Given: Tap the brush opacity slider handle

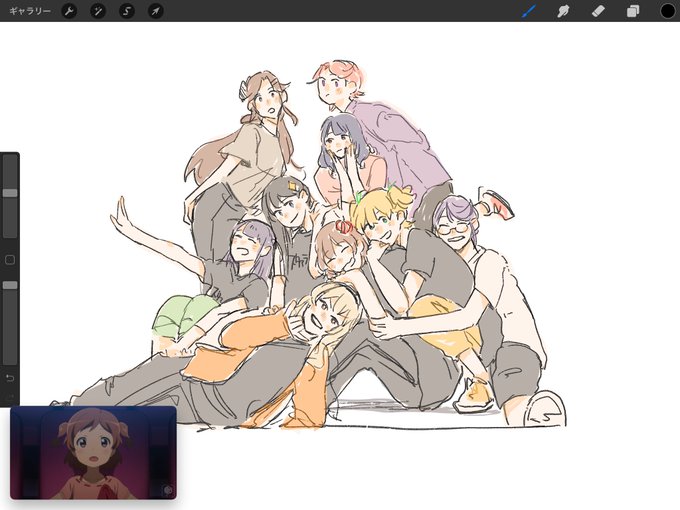Looking at the screenshot, I should pyautogui.click(x=10, y=285).
